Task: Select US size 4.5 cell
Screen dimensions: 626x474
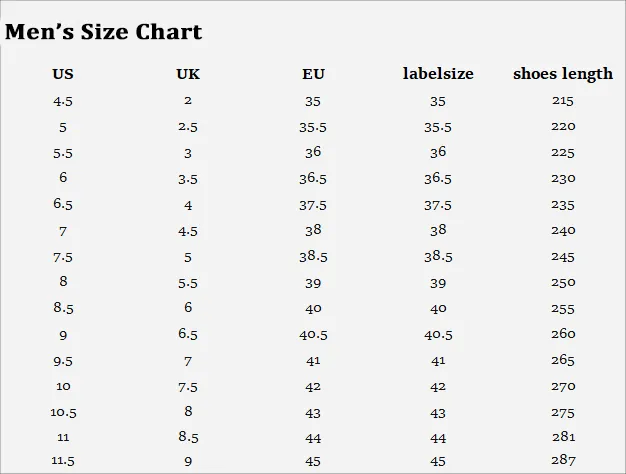Action: coord(63,101)
